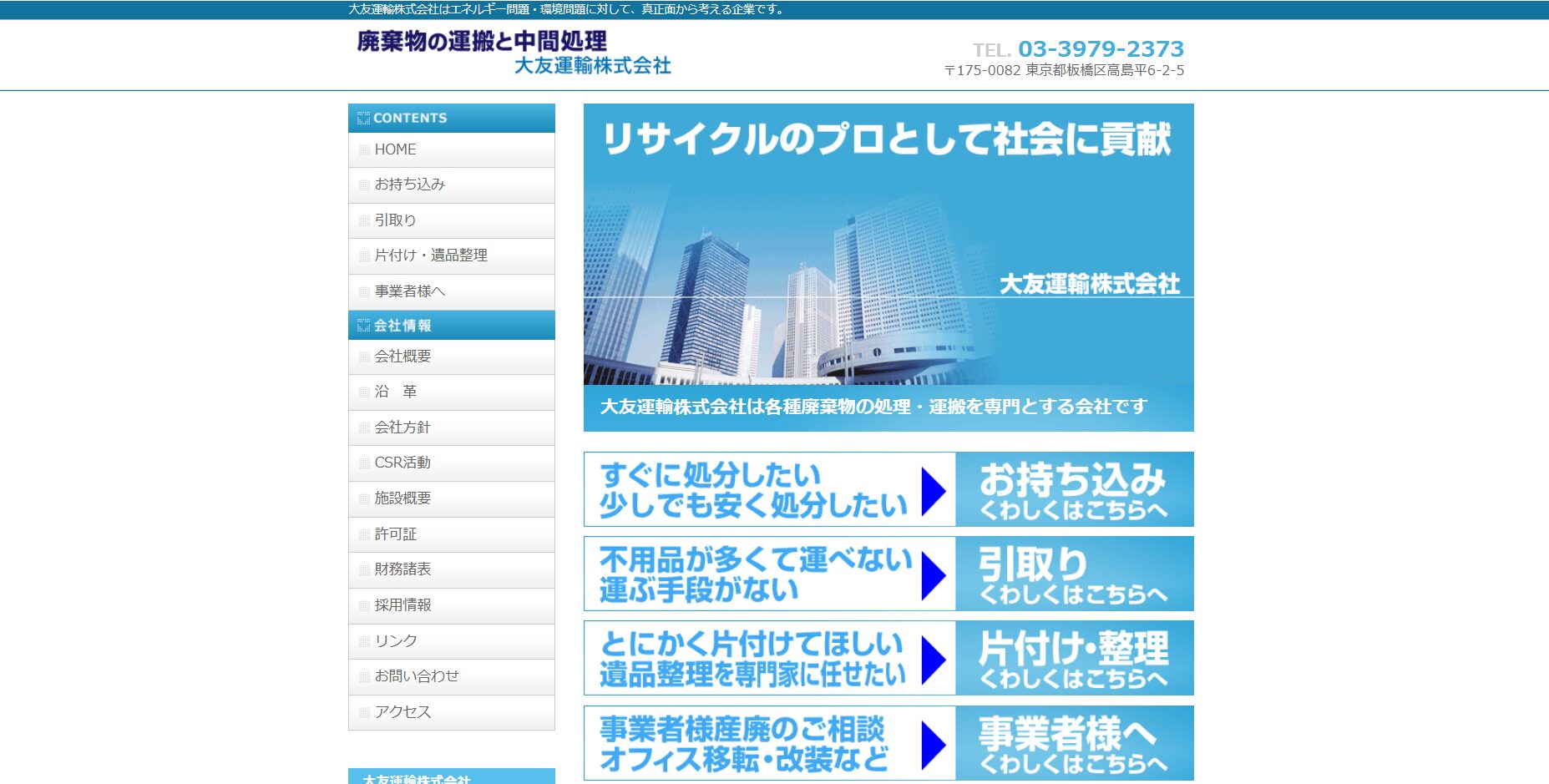The width and height of the screenshot is (1549, 784).
Task: Open 沿革 history page
Action: (395, 392)
